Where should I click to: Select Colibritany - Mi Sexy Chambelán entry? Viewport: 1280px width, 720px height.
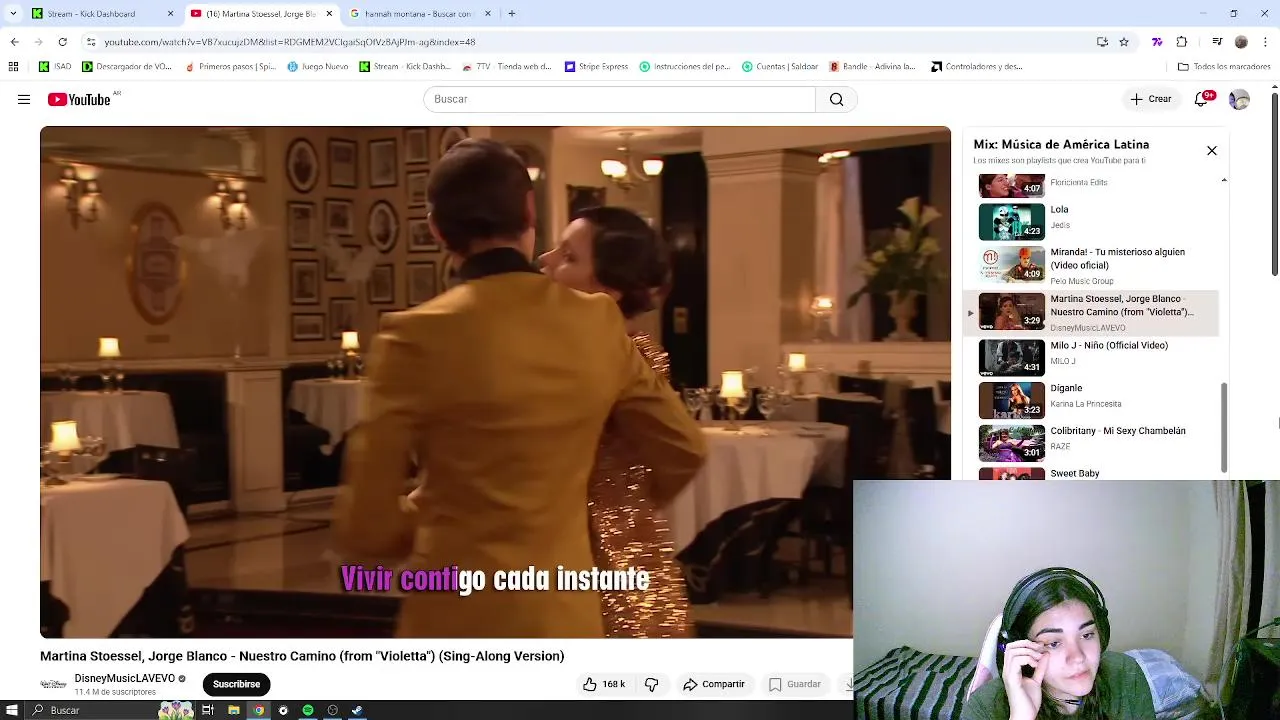[1091, 443]
